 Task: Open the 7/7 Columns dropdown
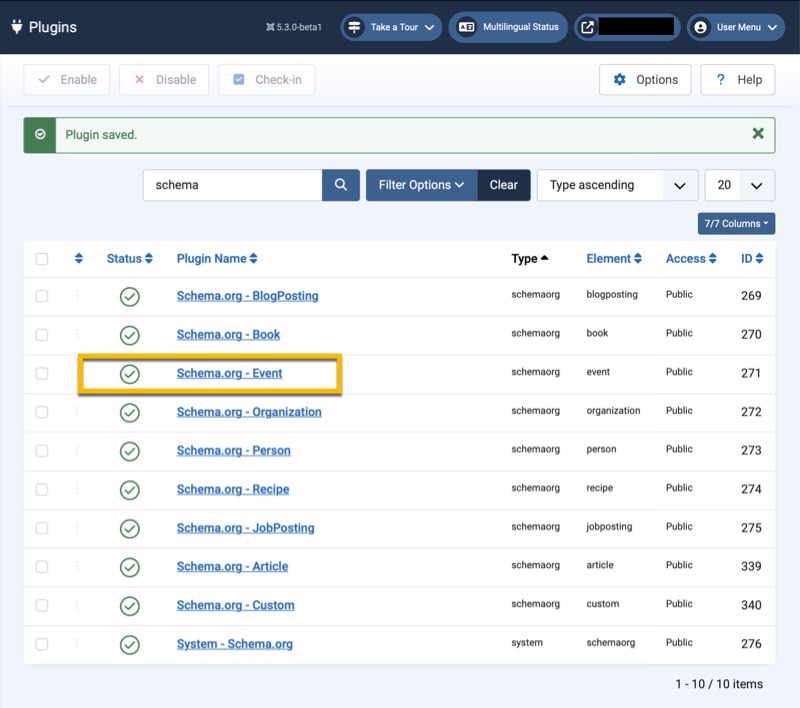736,224
